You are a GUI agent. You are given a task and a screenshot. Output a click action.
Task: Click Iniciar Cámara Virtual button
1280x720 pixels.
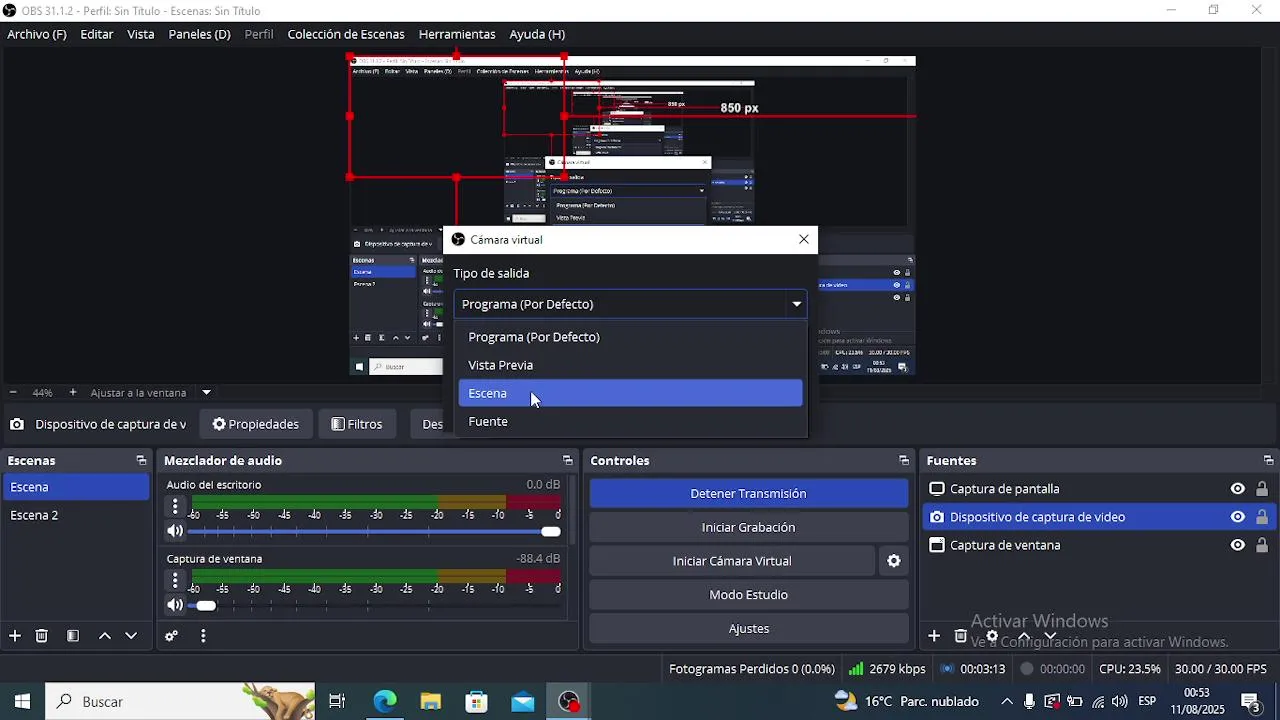(732, 561)
